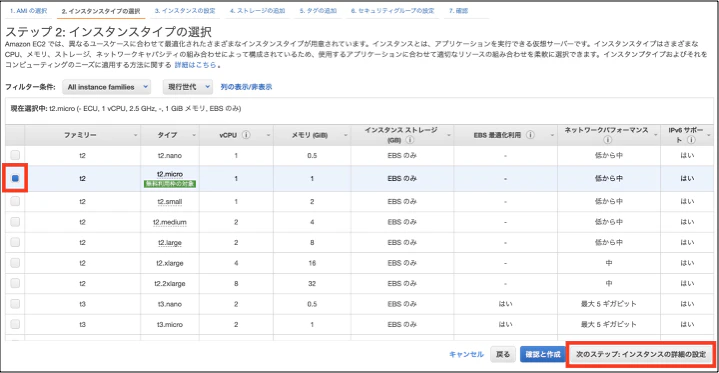Click the インスタンス ストレージ column info icon
The image size is (719, 373).
click(409, 140)
